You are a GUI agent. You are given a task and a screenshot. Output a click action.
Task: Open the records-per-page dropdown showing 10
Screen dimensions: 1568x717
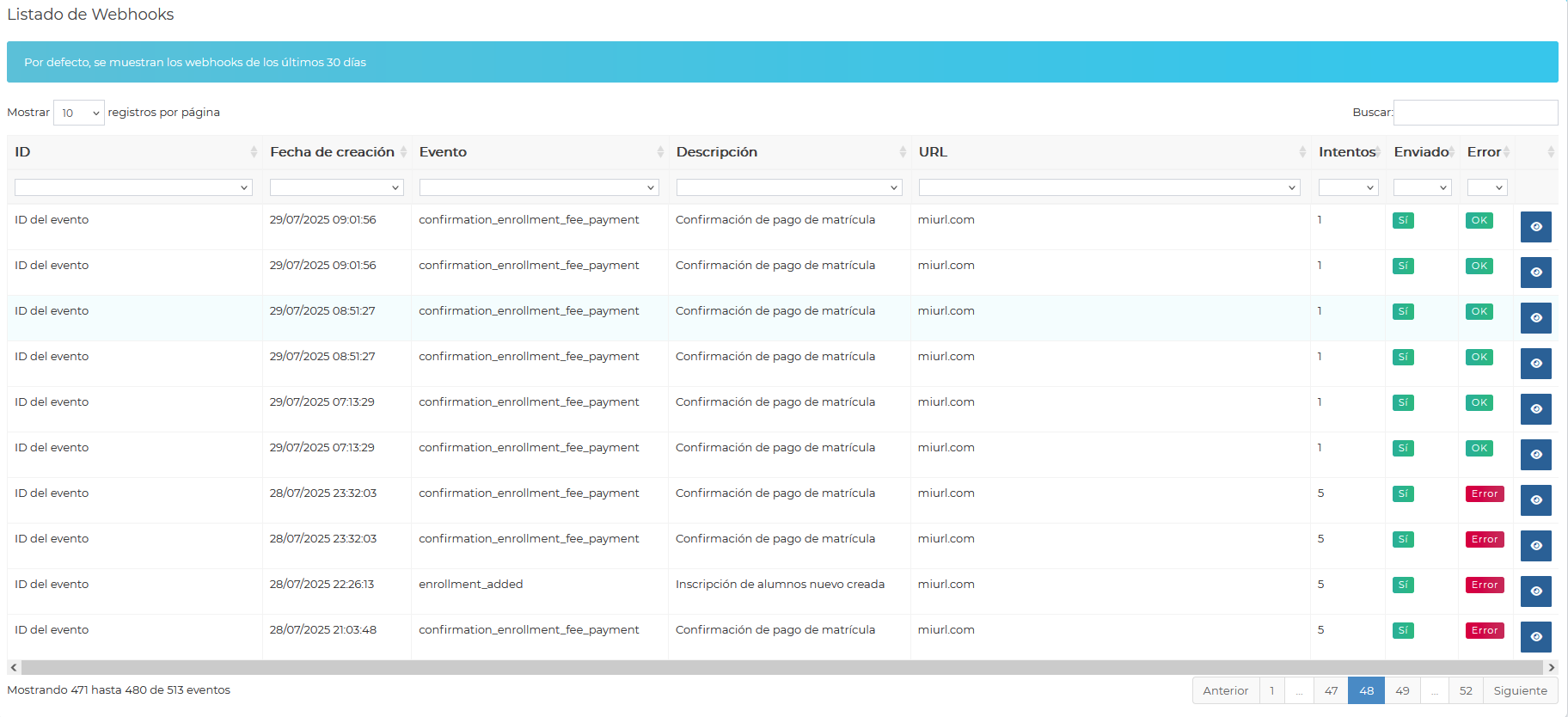point(79,113)
